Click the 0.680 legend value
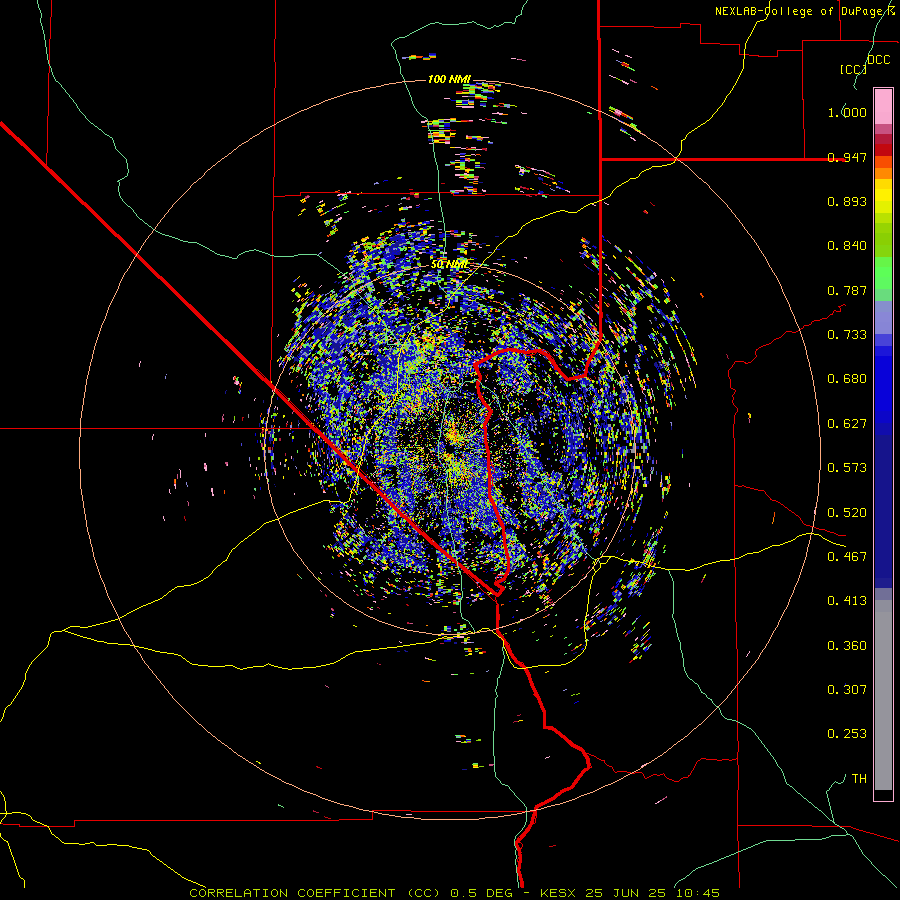This screenshot has height=900, width=900. pos(847,379)
